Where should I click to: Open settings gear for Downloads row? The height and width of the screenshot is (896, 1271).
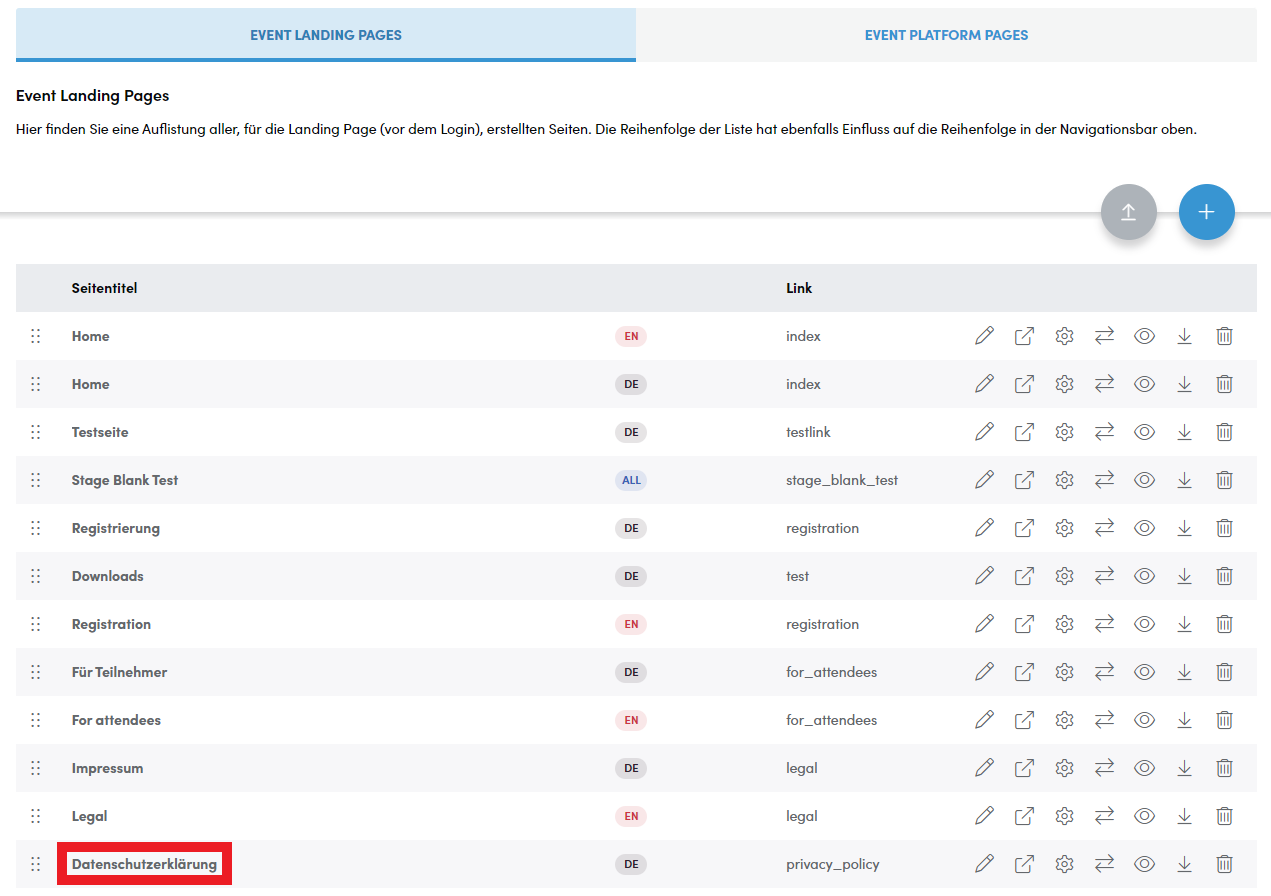[1064, 576]
